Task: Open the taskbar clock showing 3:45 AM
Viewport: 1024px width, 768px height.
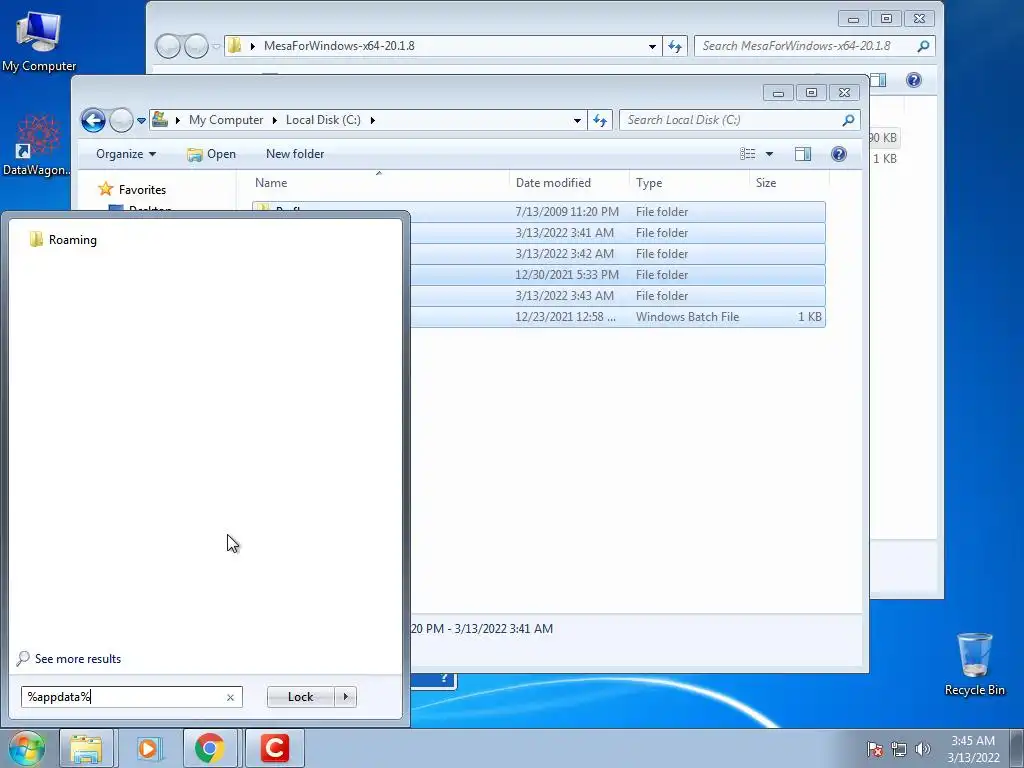Action: (973, 749)
